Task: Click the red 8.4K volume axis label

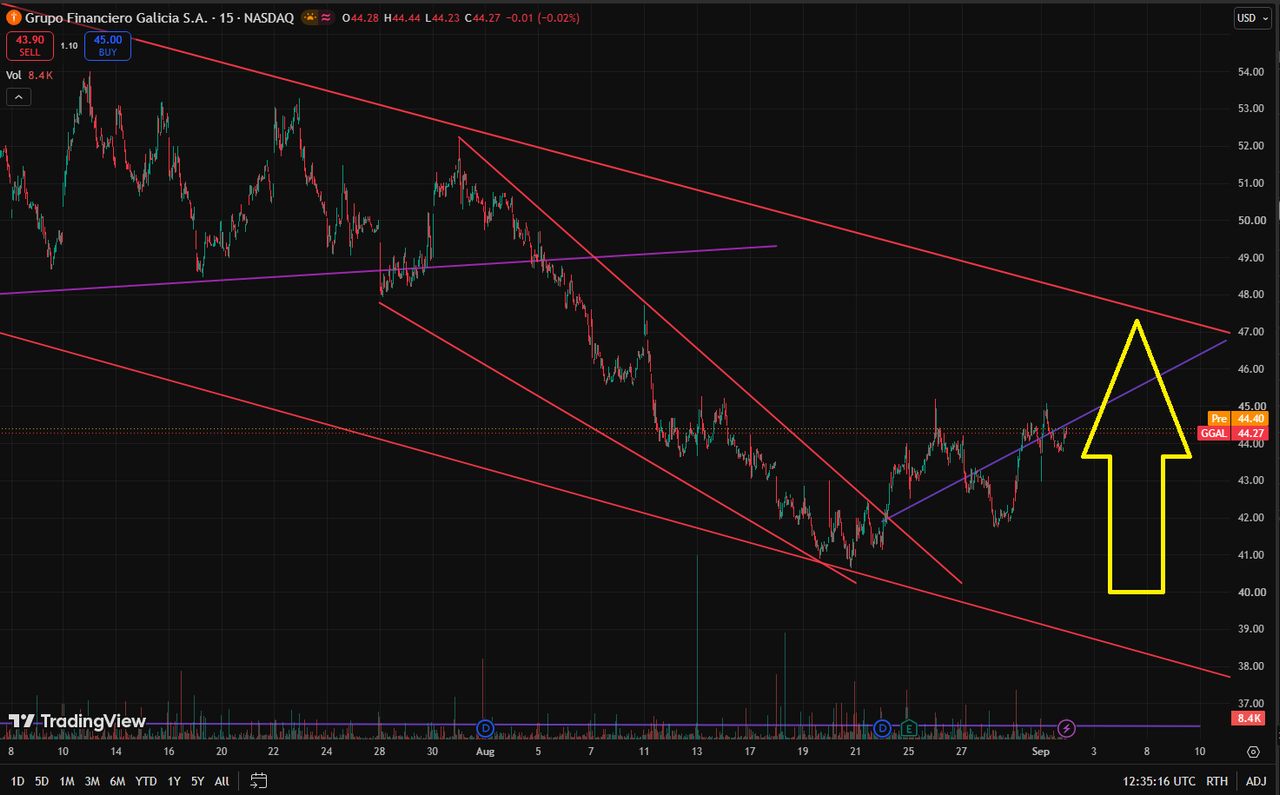Action: tap(1250, 718)
